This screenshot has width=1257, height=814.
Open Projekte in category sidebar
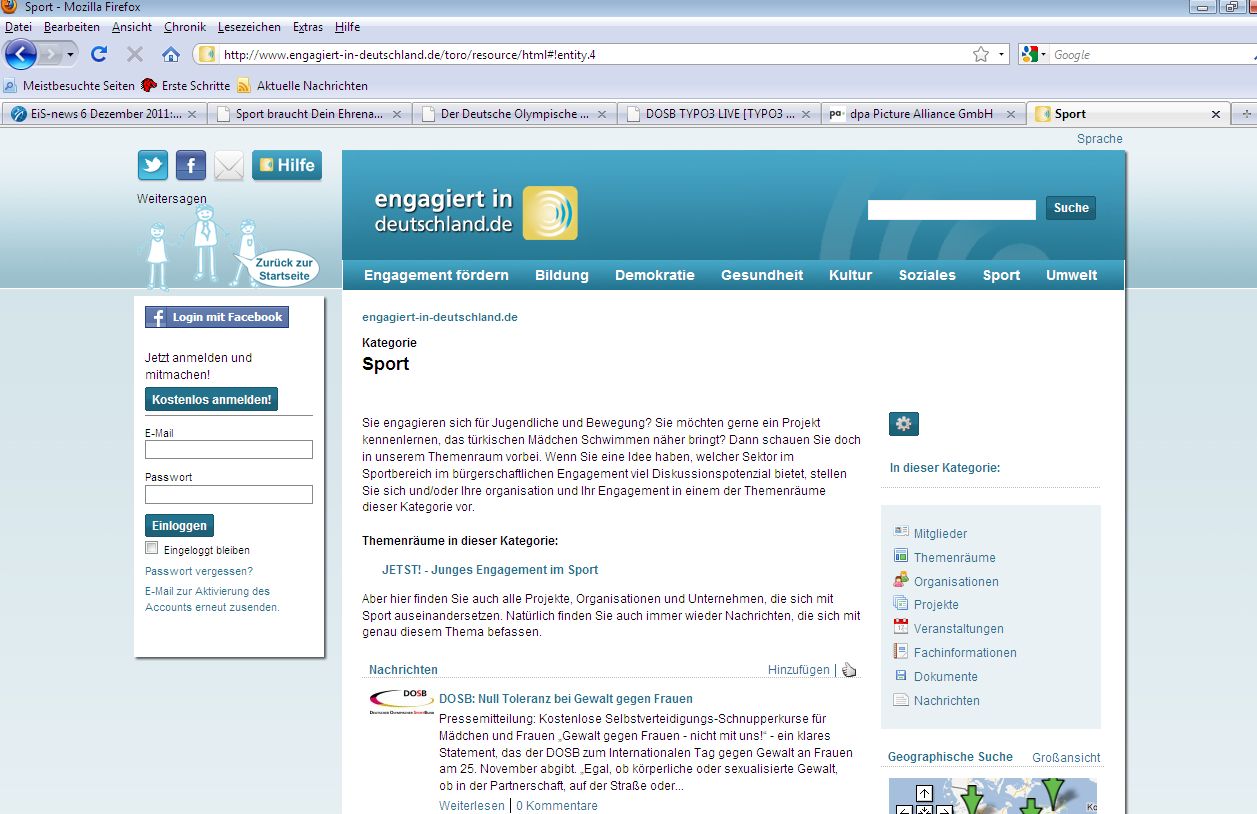936,605
